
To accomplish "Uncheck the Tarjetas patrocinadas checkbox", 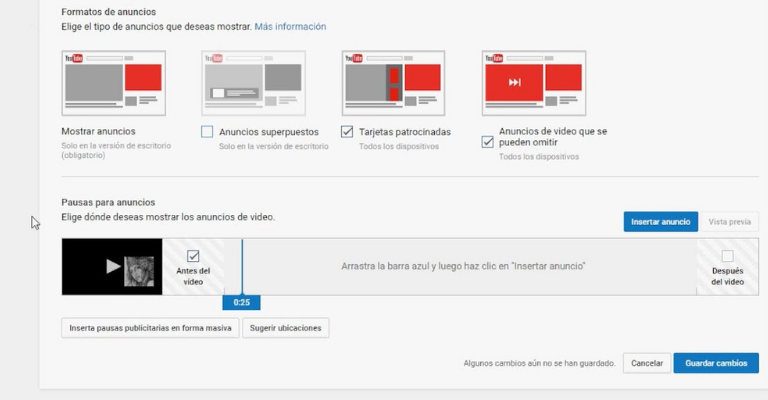I will (x=347, y=132).
